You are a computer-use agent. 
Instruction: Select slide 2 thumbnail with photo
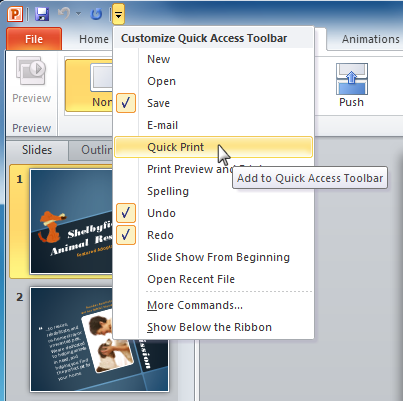click(99, 339)
